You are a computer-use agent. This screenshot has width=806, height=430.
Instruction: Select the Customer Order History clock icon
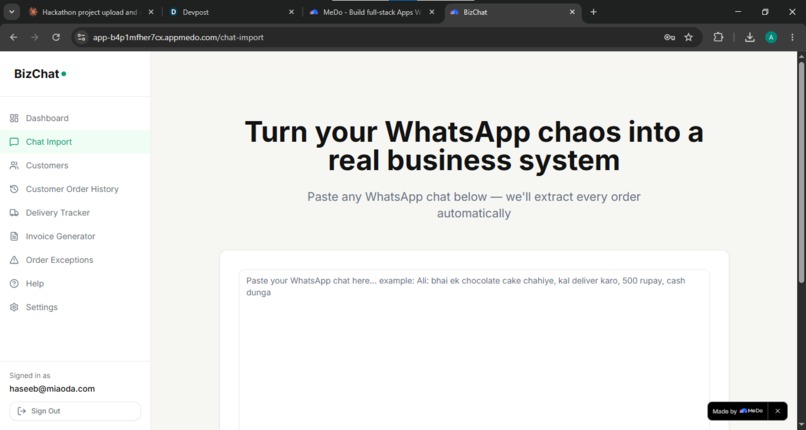[x=14, y=189]
